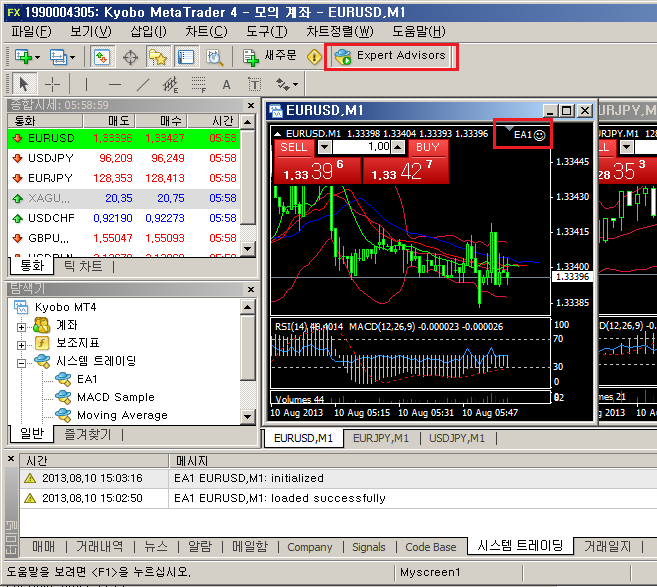Click the SELL button on EURUSD chart
Image resolution: width=657 pixels, height=587 pixels.
pyautogui.click(x=294, y=147)
